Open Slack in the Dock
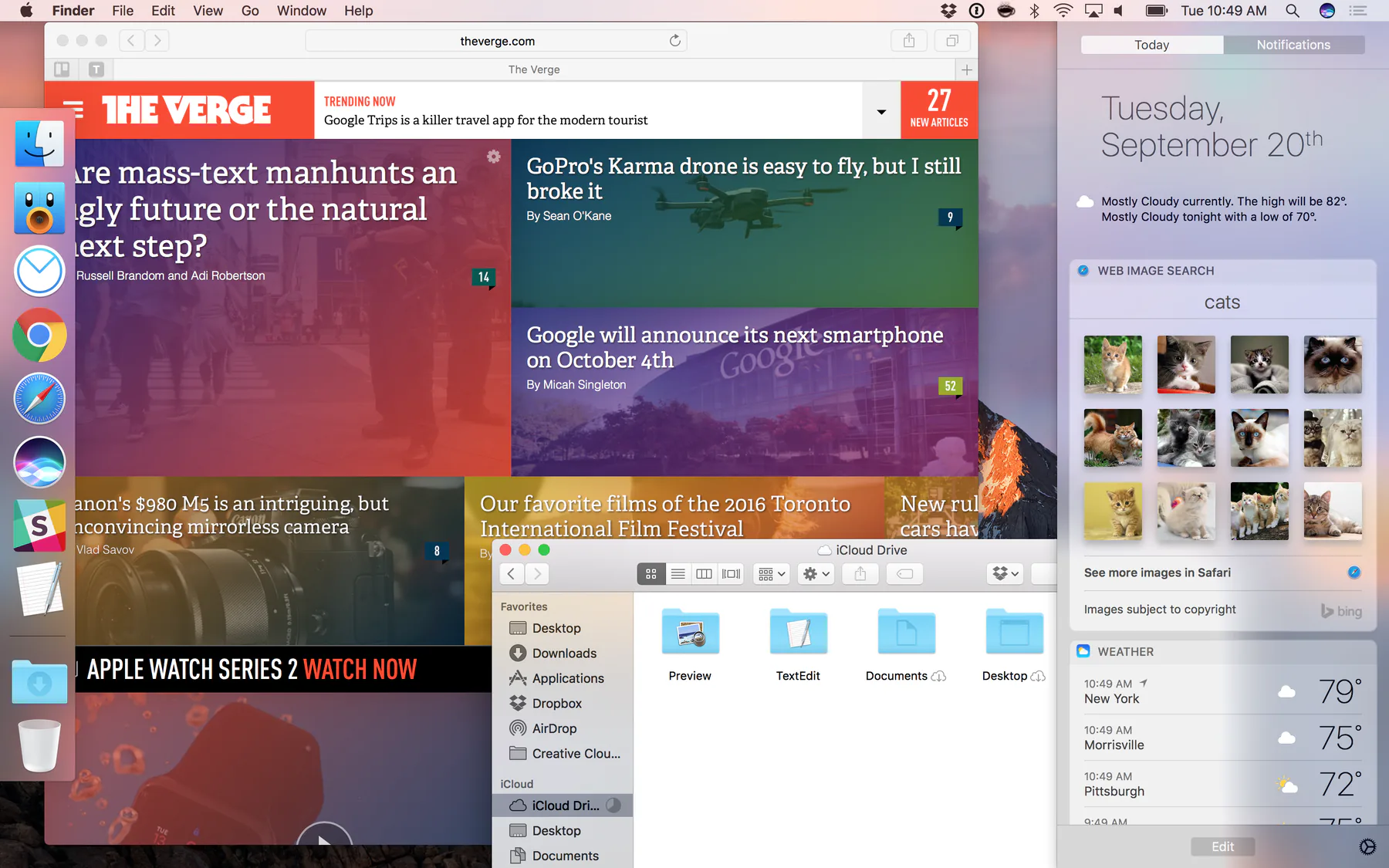The image size is (1389, 868). tap(39, 525)
